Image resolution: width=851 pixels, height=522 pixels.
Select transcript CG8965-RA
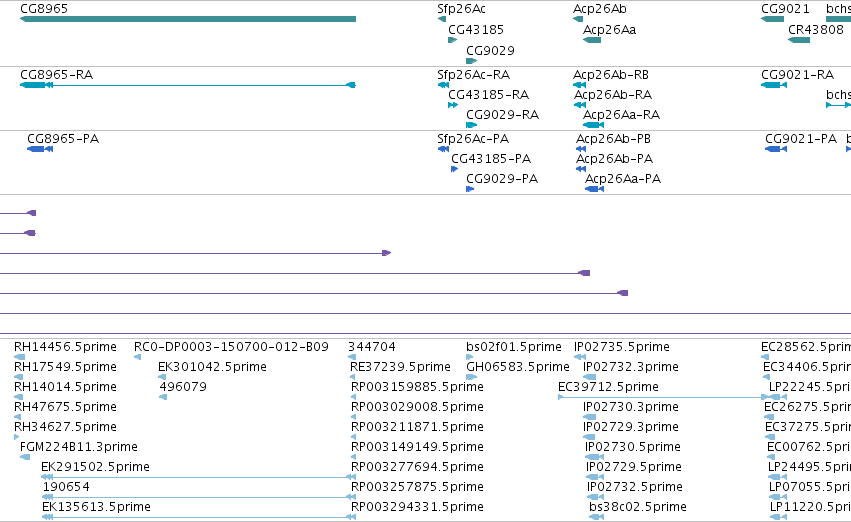[188, 85]
